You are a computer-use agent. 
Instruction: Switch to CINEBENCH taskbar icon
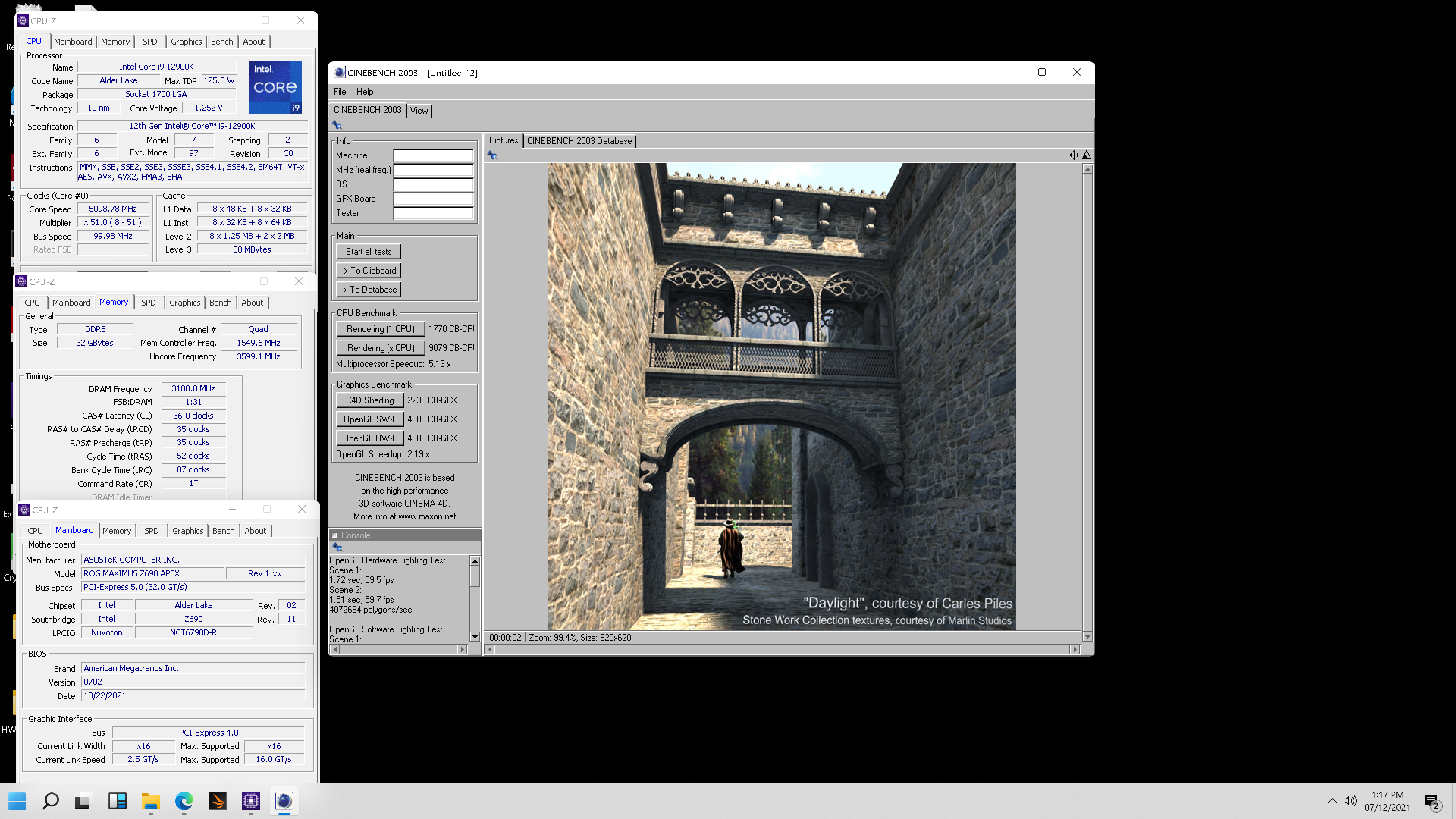(284, 801)
